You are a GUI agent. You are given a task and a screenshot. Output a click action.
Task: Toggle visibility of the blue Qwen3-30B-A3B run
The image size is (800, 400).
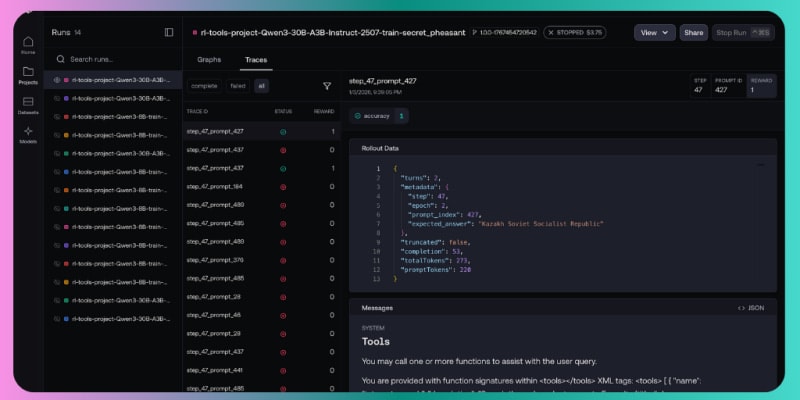tap(57, 319)
